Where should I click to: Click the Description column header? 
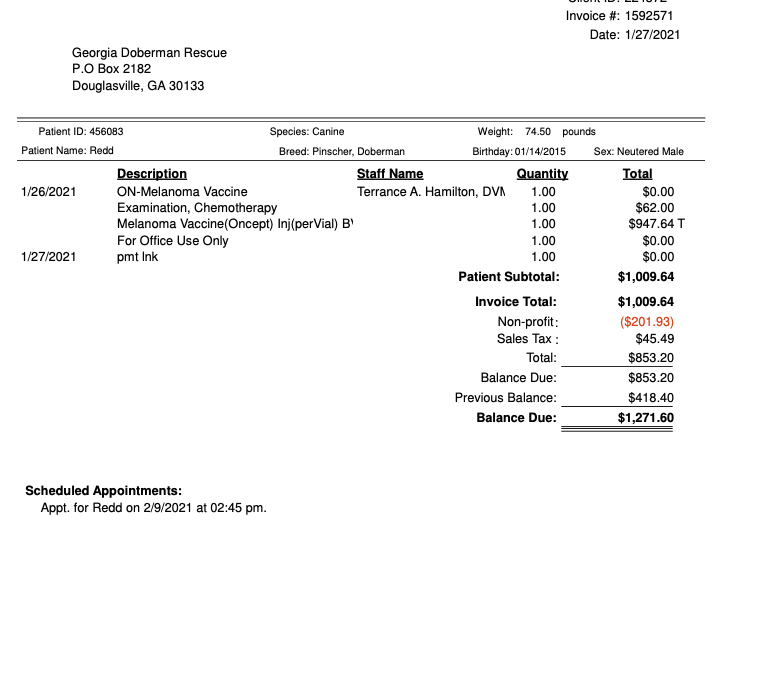pyautogui.click(x=152, y=174)
